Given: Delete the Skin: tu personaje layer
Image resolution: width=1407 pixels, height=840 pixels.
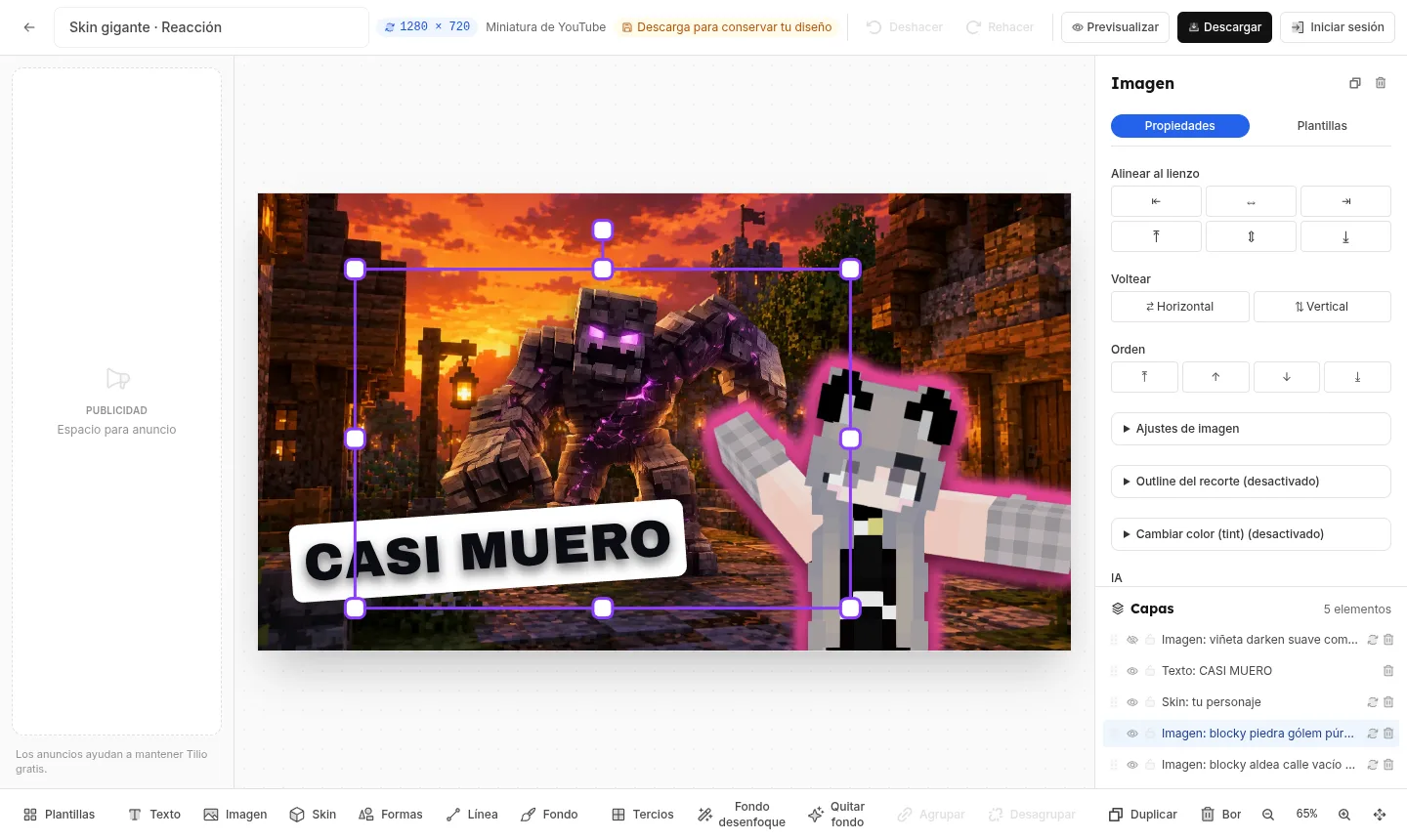Looking at the screenshot, I should pos(1388,702).
